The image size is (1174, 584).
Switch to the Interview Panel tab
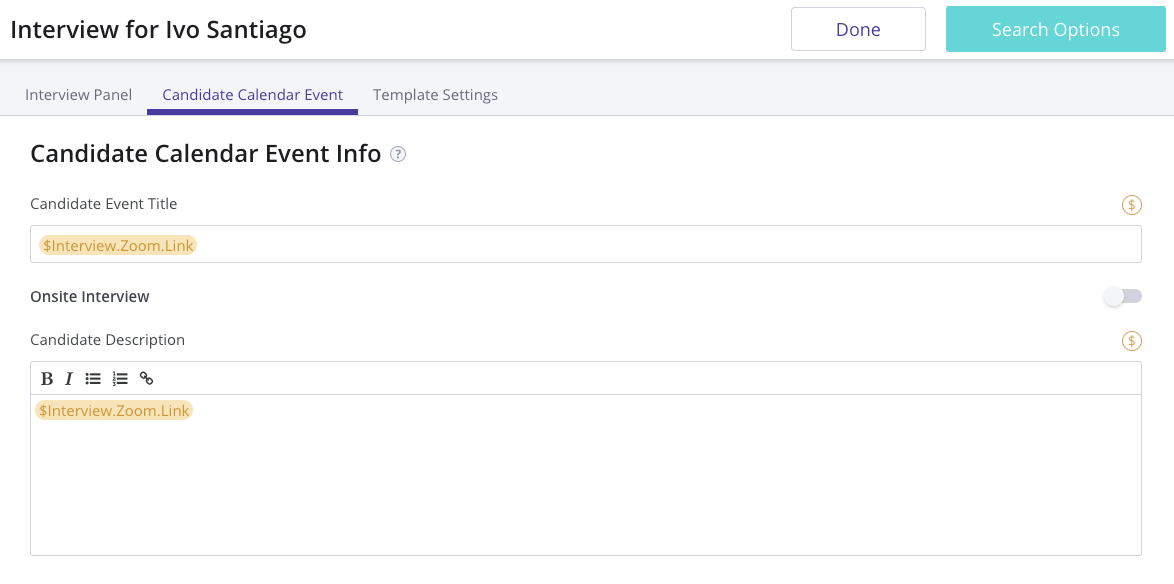[78, 95]
